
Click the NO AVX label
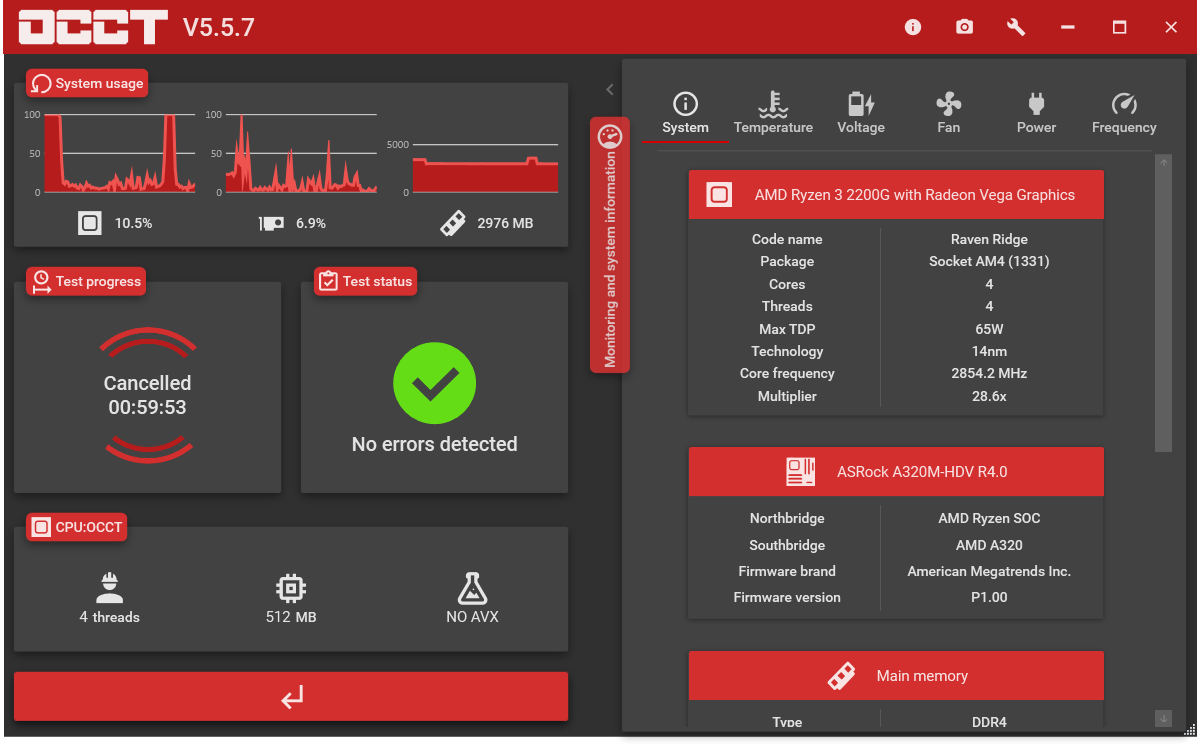tap(472, 617)
